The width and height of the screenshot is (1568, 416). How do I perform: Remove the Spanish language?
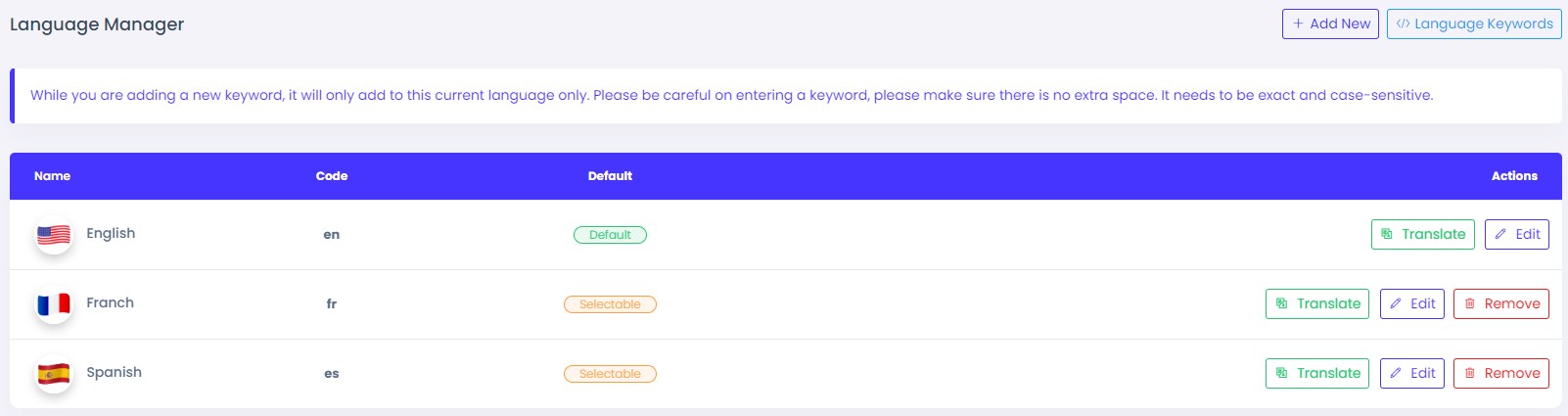[x=1500, y=374]
